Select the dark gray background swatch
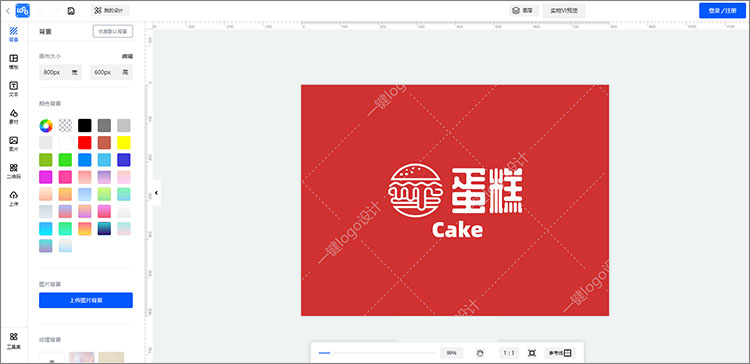 104,126
